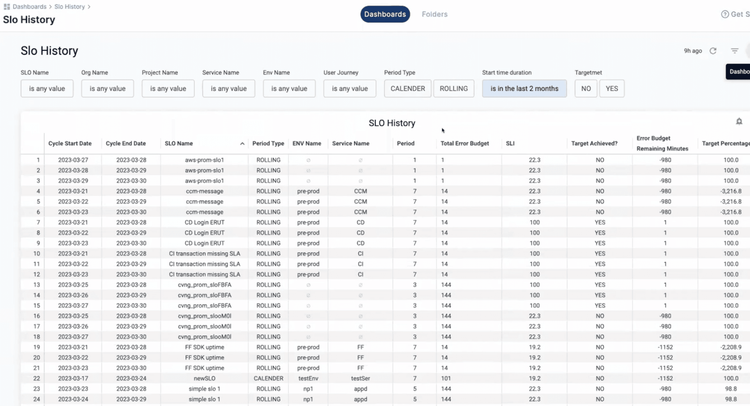
Task: Open the filter toggle icon
Action: 735,51
